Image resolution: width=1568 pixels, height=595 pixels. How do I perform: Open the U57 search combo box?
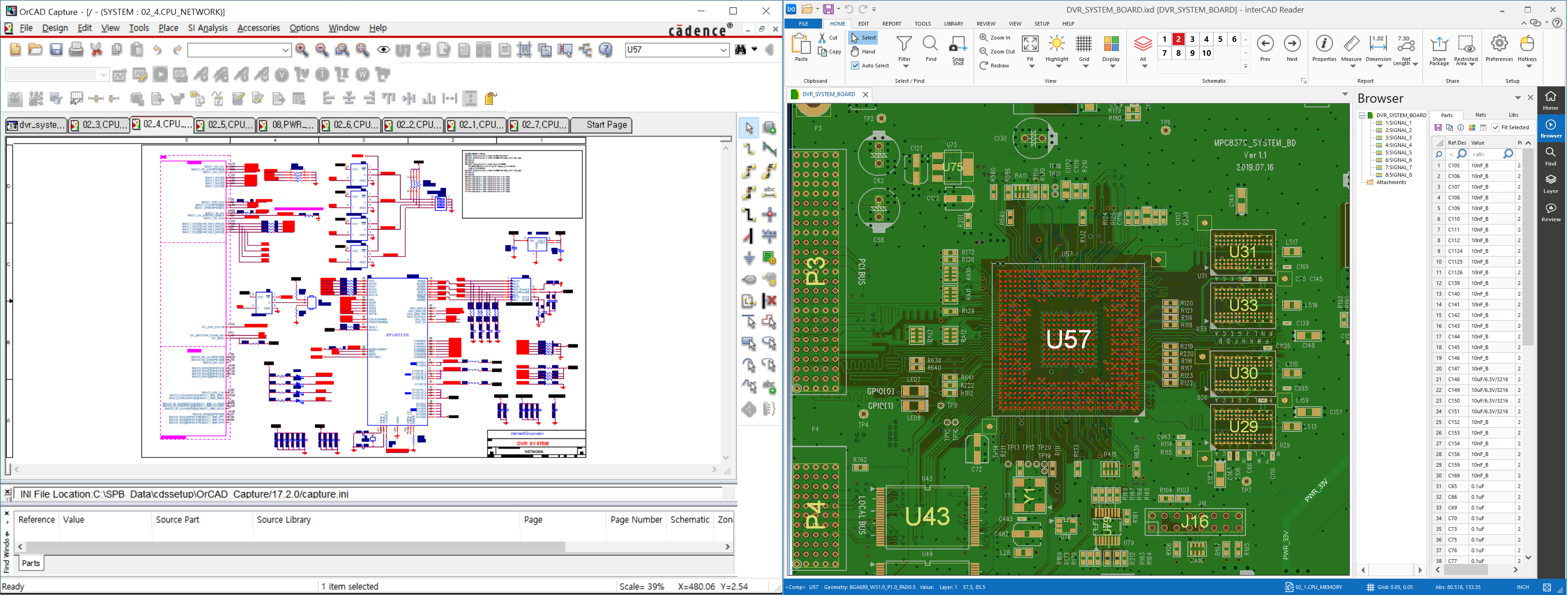[723, 50]
